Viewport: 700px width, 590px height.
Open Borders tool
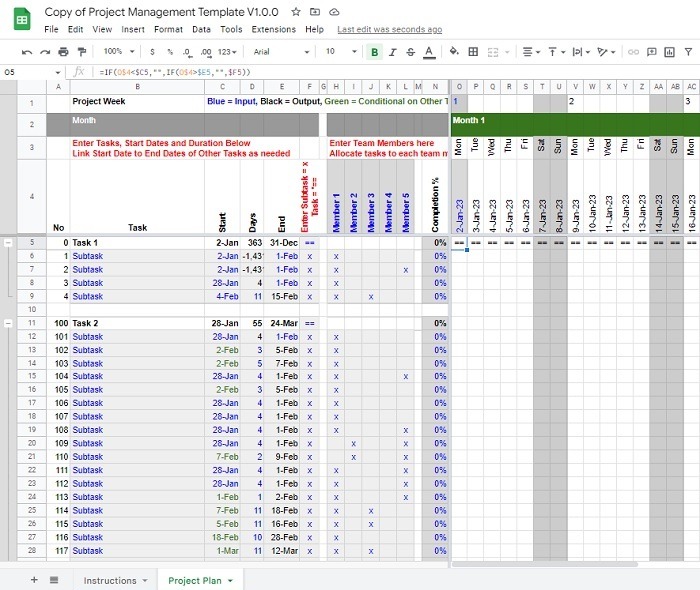(x=473, y=52)
